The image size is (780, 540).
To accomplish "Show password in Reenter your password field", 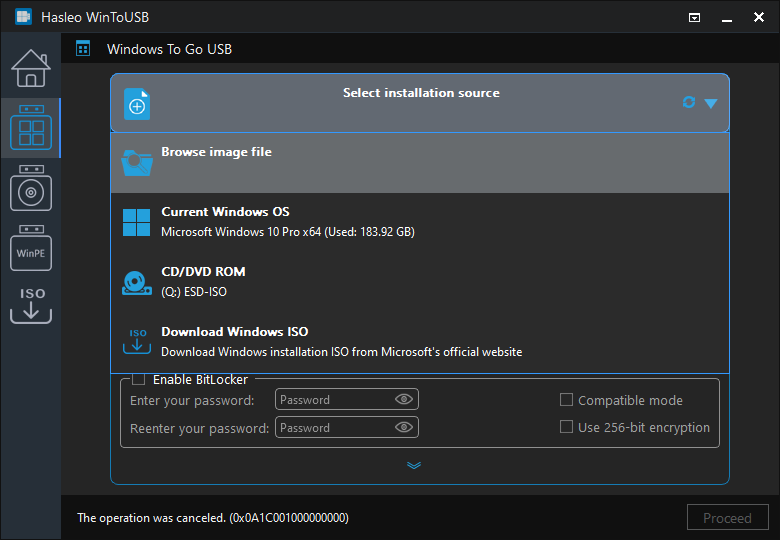I will tap(404, 427).
